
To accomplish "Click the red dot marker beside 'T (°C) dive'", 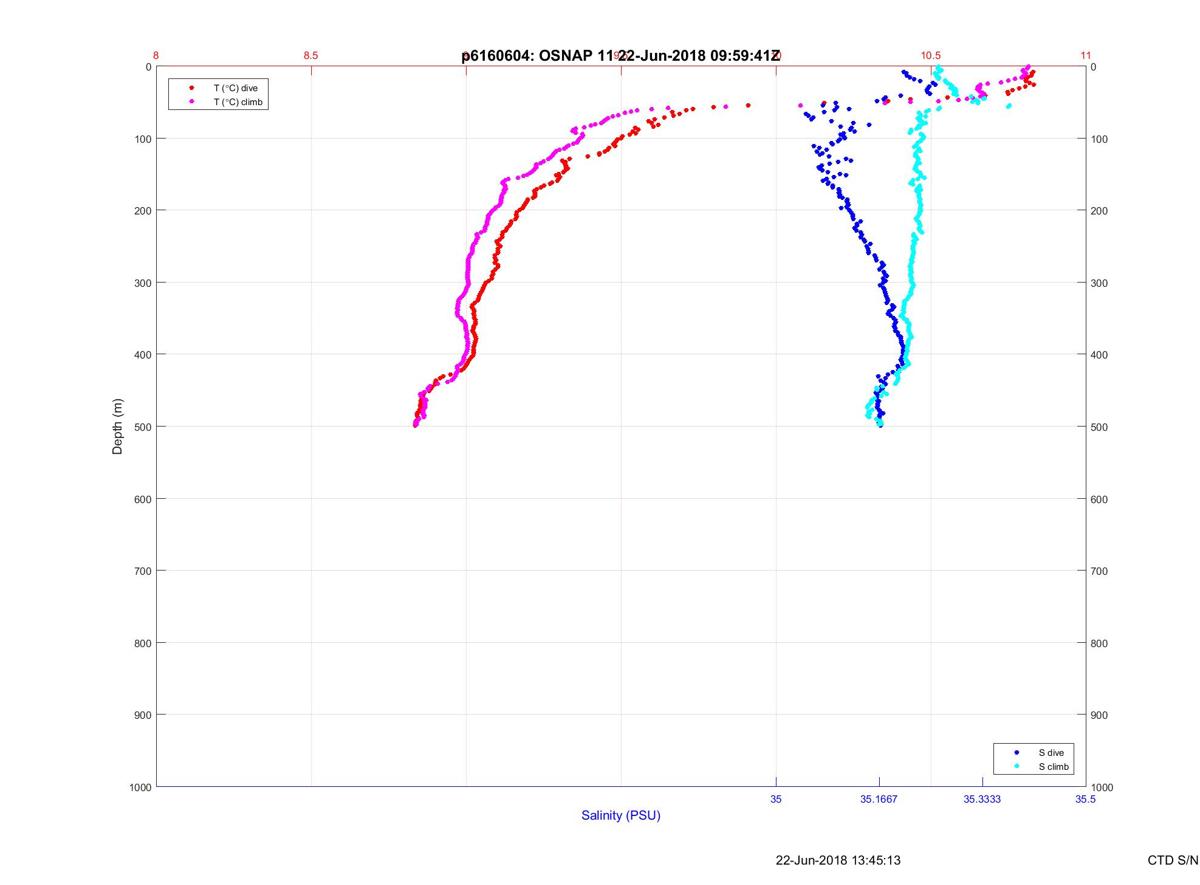I will (191, 88).
